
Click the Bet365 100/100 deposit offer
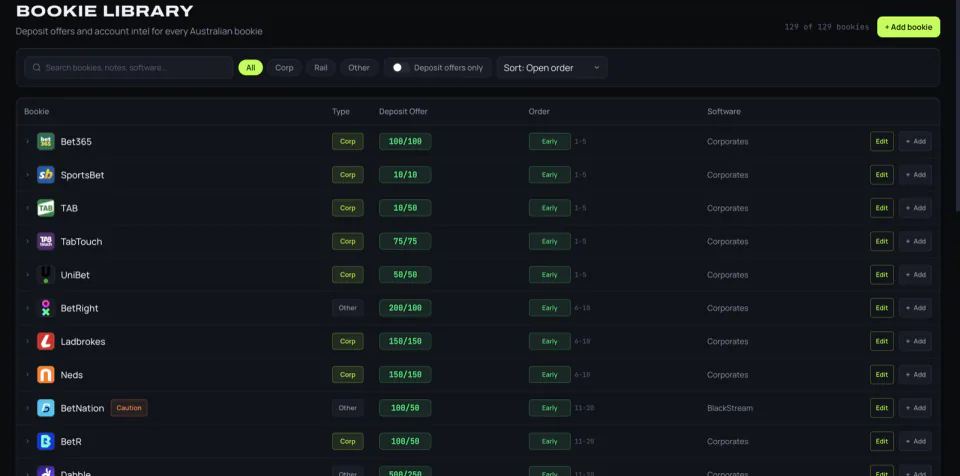pyautogui.click(x=405, y=142)
